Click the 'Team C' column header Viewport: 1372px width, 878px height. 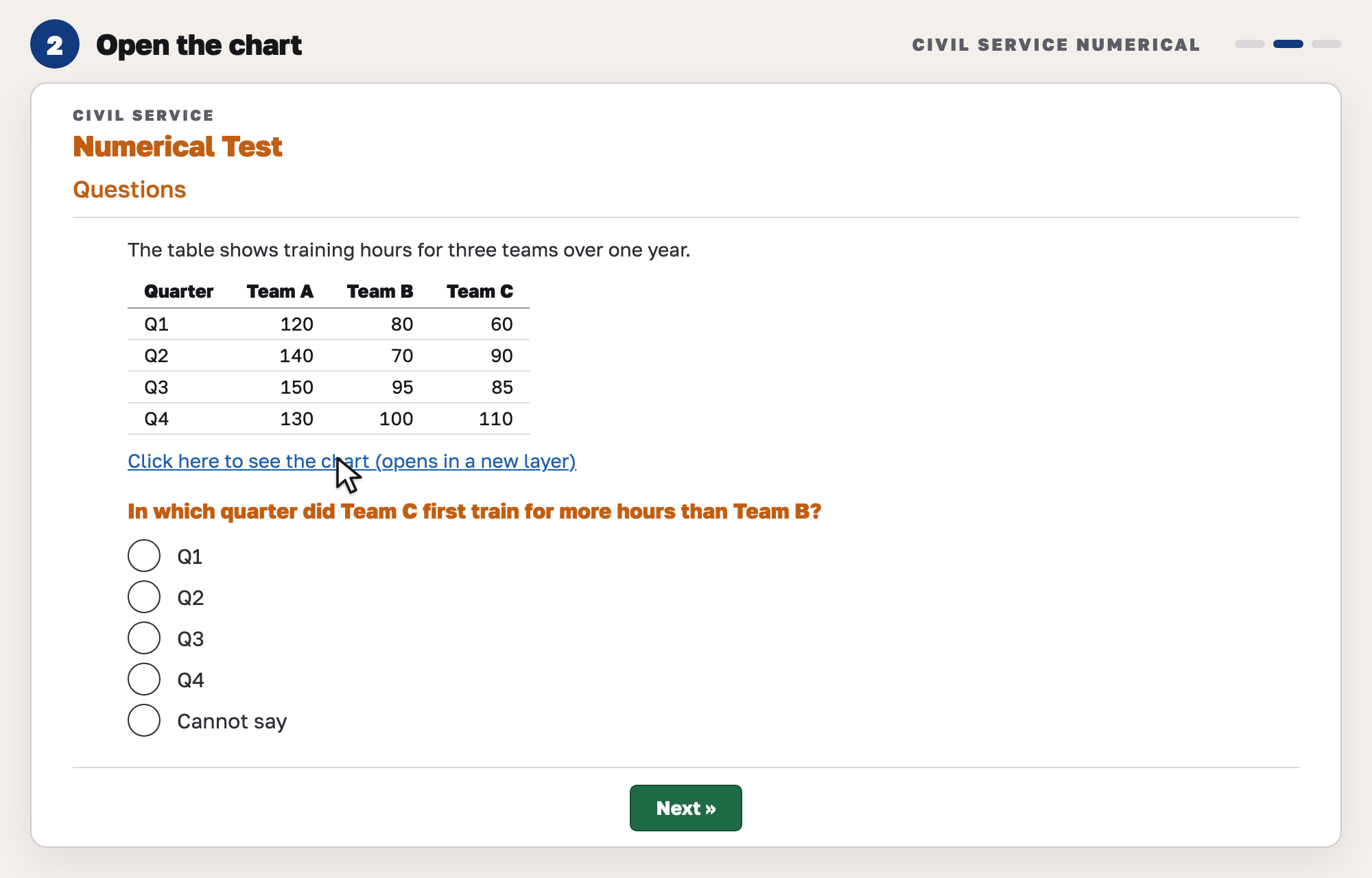(480, 292)
